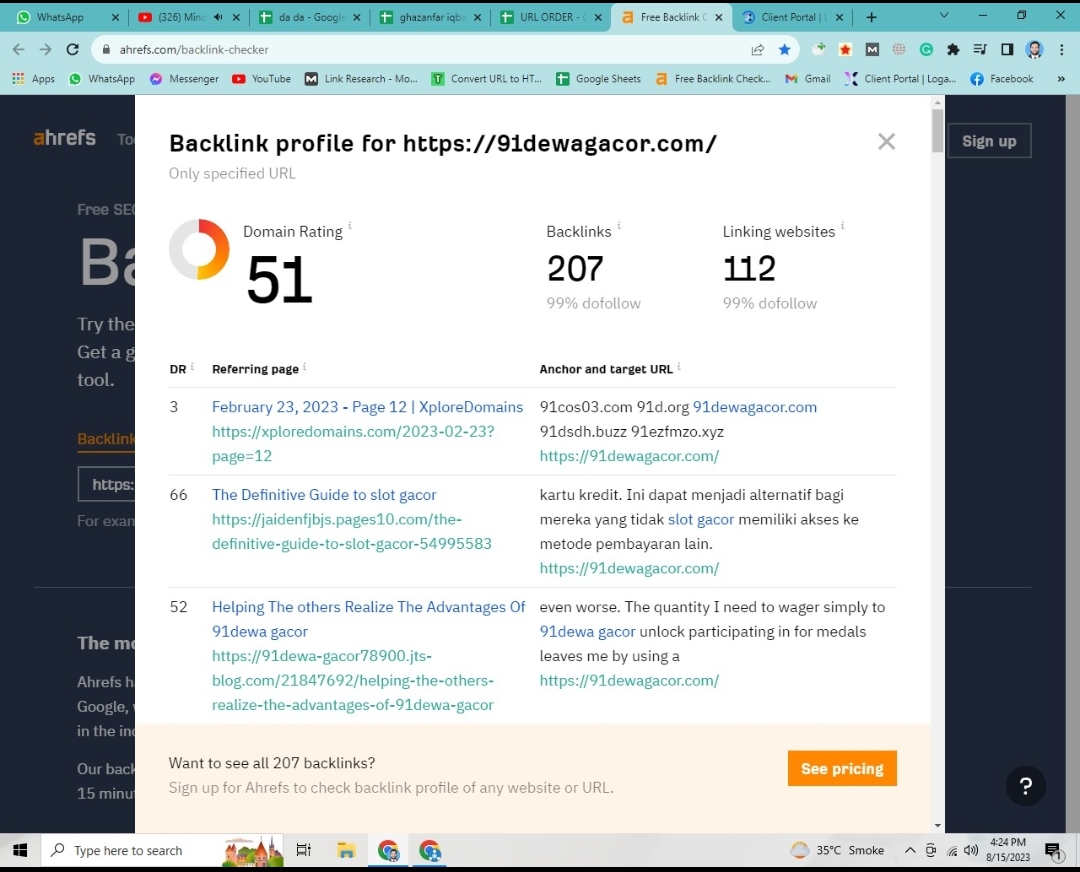
Task: Open The Definitive Guide to slot gacor link
Action: point(324,494)
